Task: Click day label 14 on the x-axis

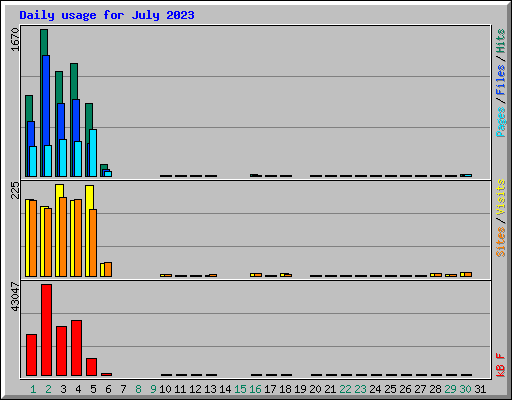Action: tap(225, 389)
